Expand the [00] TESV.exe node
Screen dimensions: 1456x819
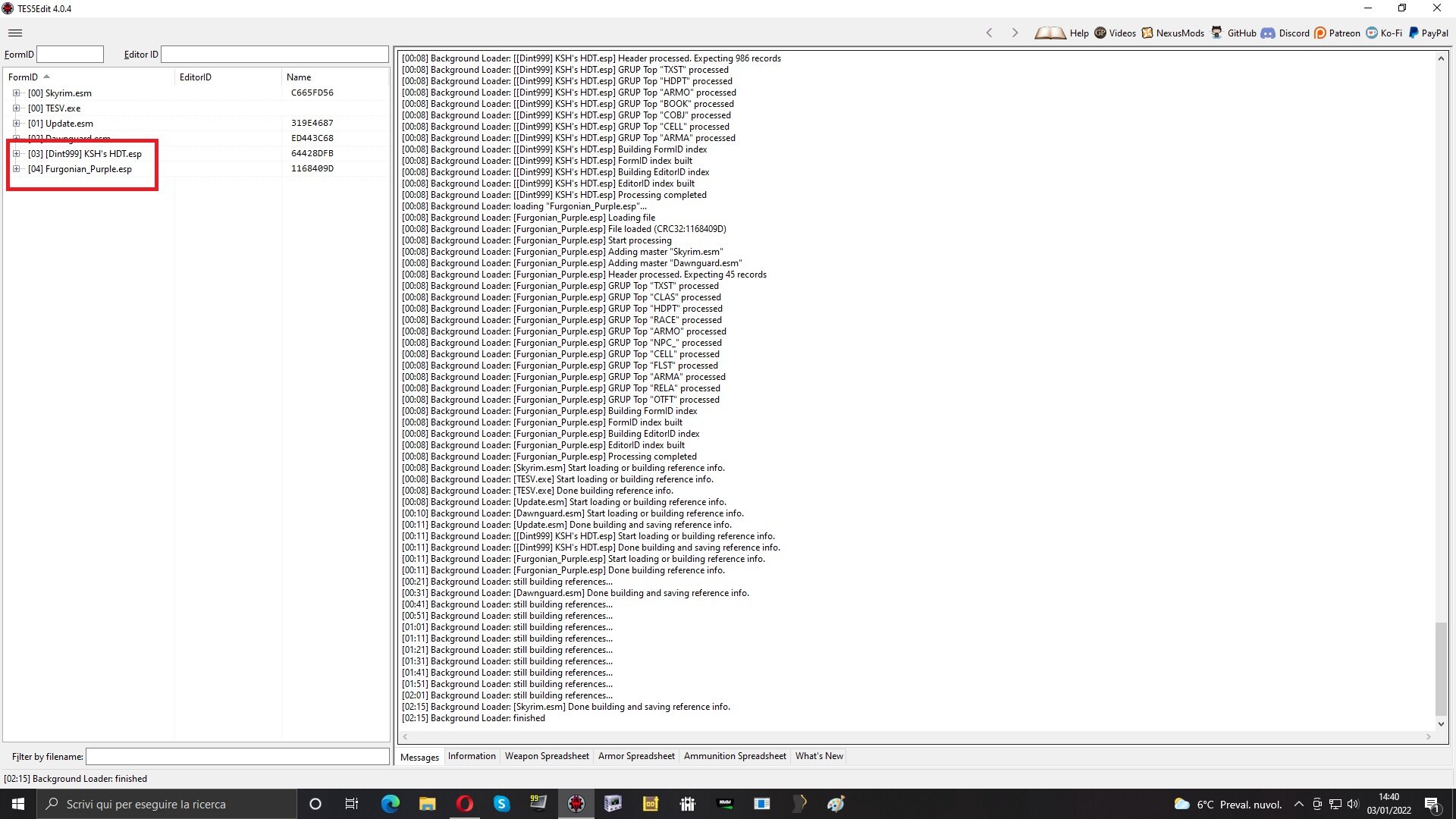[x=16, y=108]
